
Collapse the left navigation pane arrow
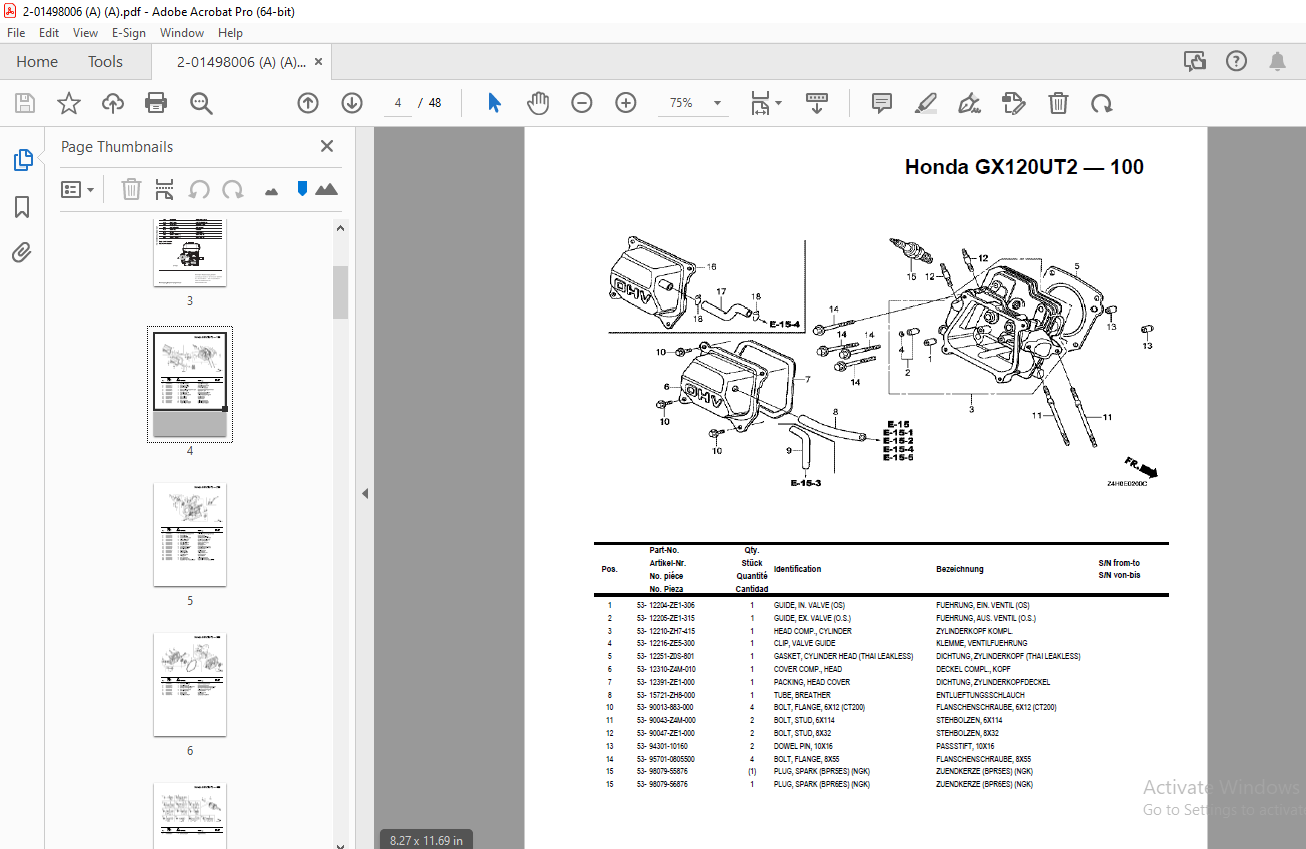tap(365, 493)
